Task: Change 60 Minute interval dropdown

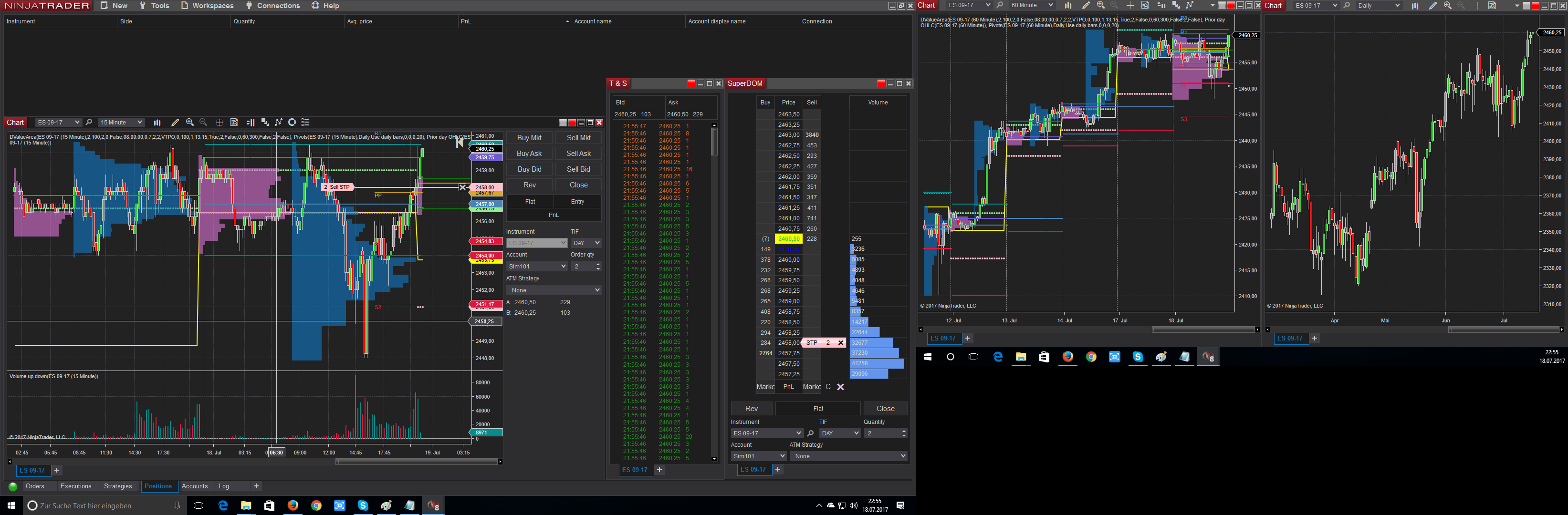Action: coord(1032,5)
